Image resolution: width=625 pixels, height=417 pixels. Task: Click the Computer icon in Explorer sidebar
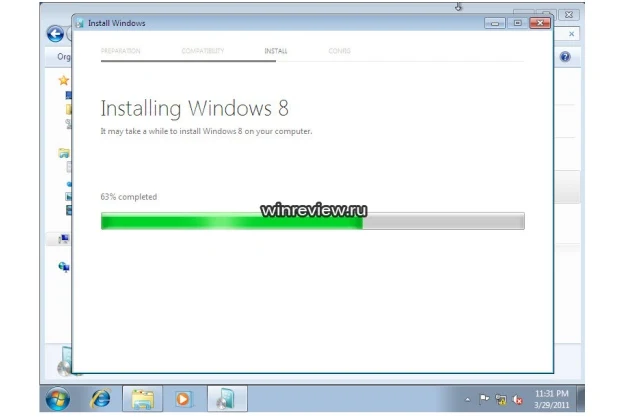pyautogui.click(x=64, y=240)
